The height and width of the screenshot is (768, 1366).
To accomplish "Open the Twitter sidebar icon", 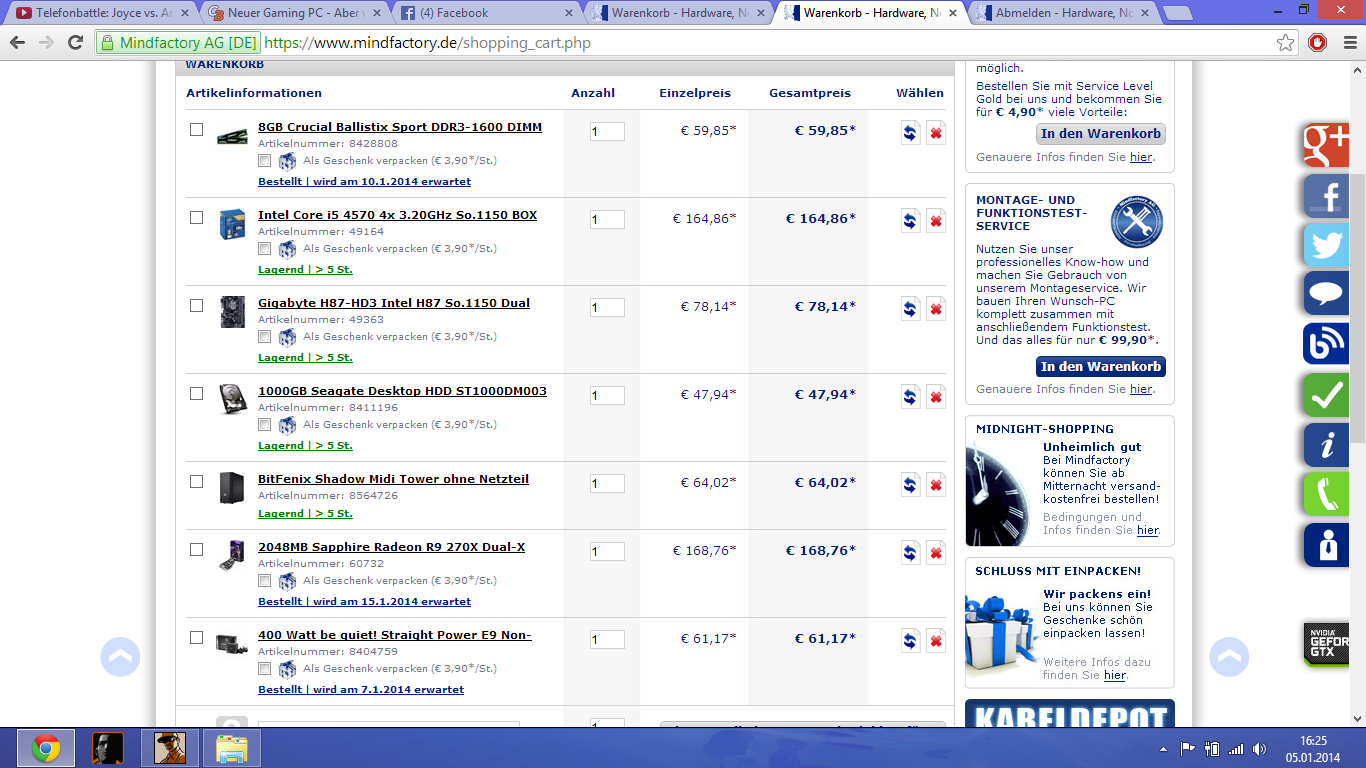I will 1326,246.
